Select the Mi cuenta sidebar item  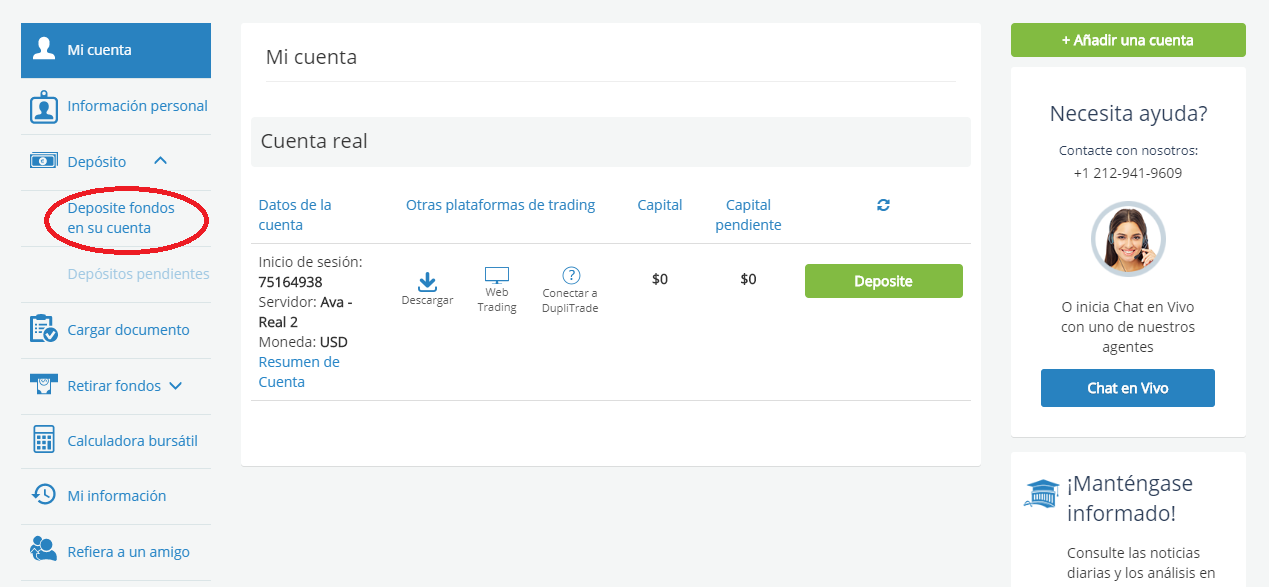[x=116, y=50]
